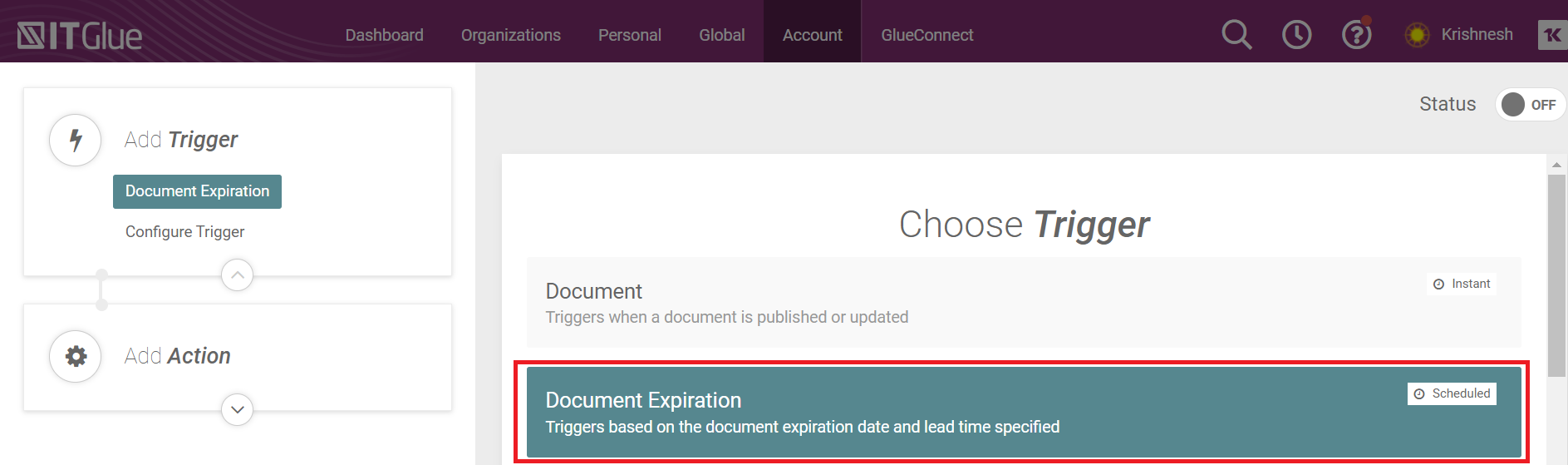Open the Personal menu

[630, 35]
